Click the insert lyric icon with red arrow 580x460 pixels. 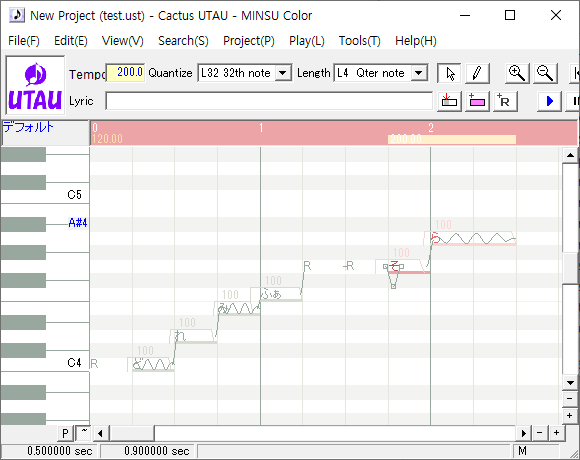coord(449,101)
